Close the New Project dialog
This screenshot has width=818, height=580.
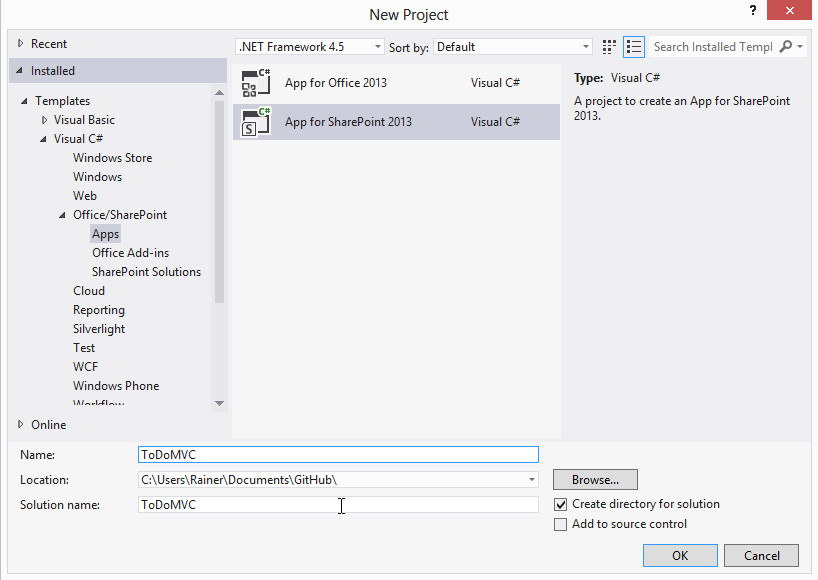[789, 10]
